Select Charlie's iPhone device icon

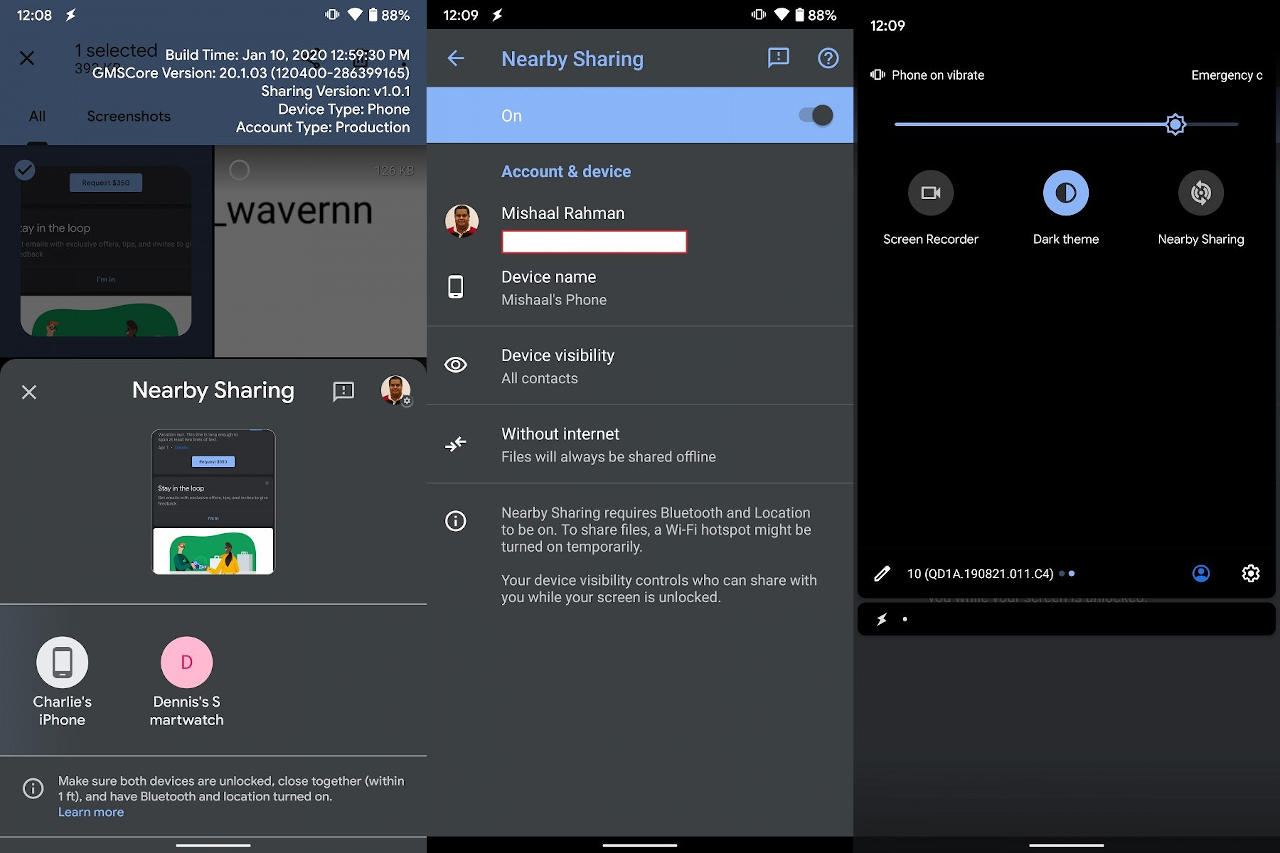(62, 663)
